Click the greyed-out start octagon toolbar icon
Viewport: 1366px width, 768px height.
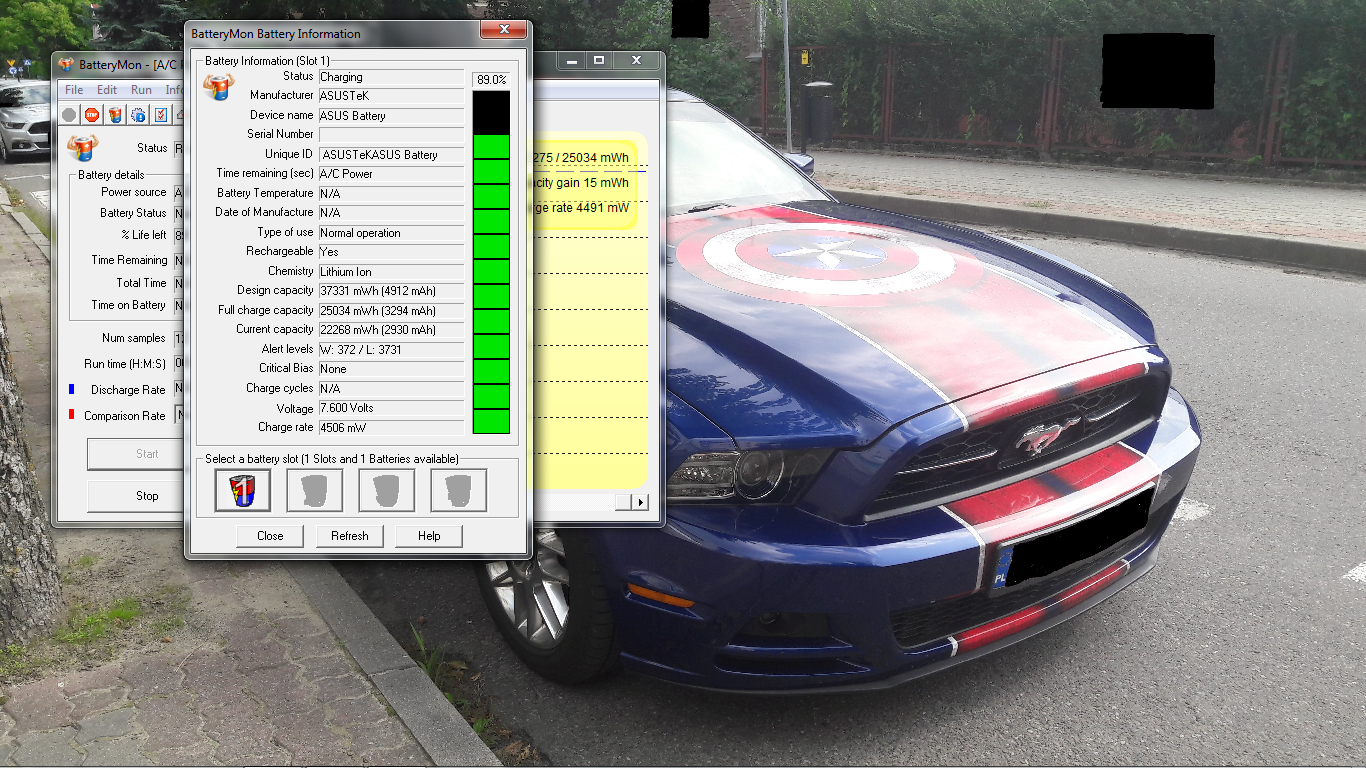[x=69, y=115]
